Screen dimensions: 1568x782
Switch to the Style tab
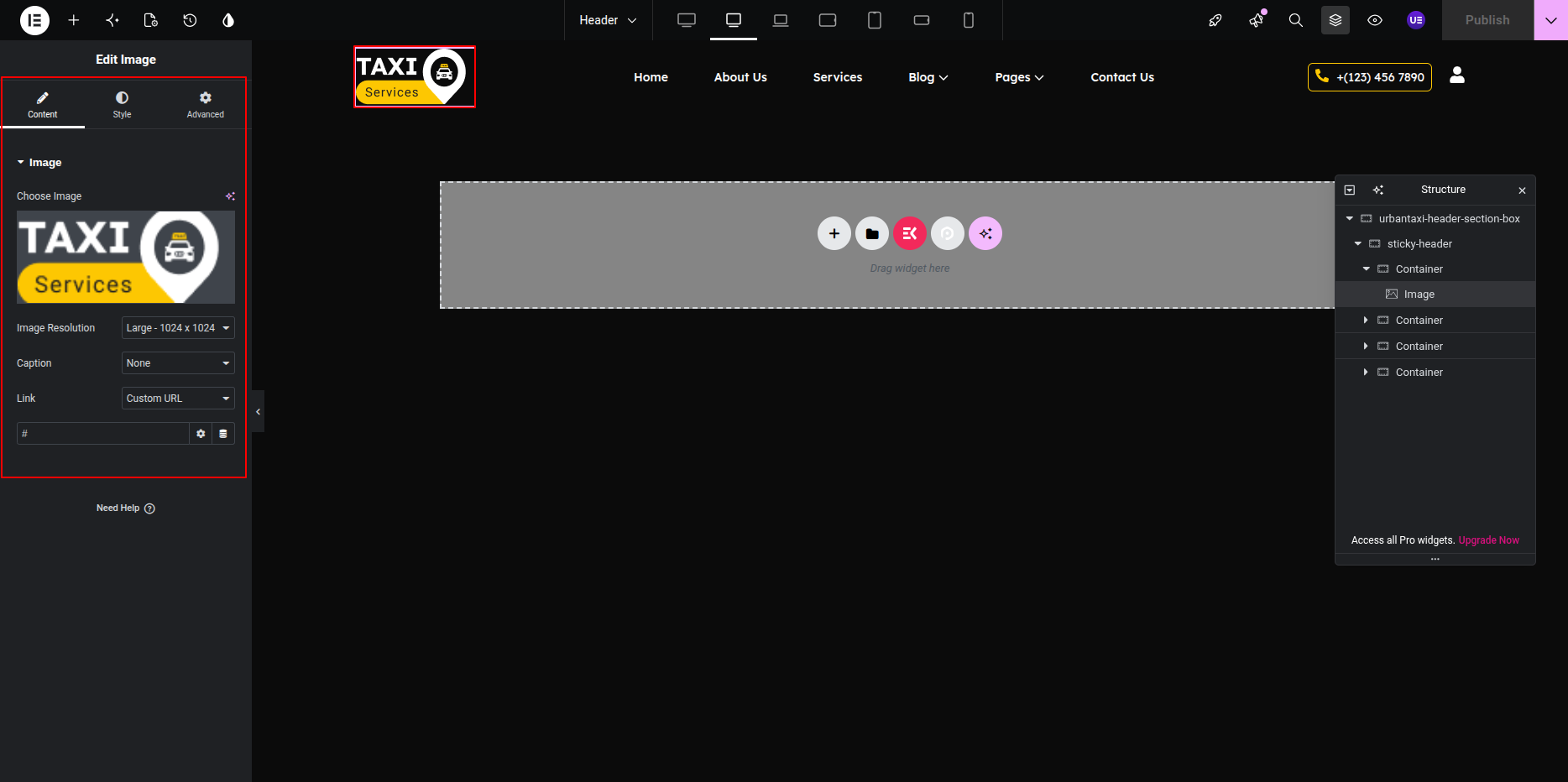click(123, 105)
